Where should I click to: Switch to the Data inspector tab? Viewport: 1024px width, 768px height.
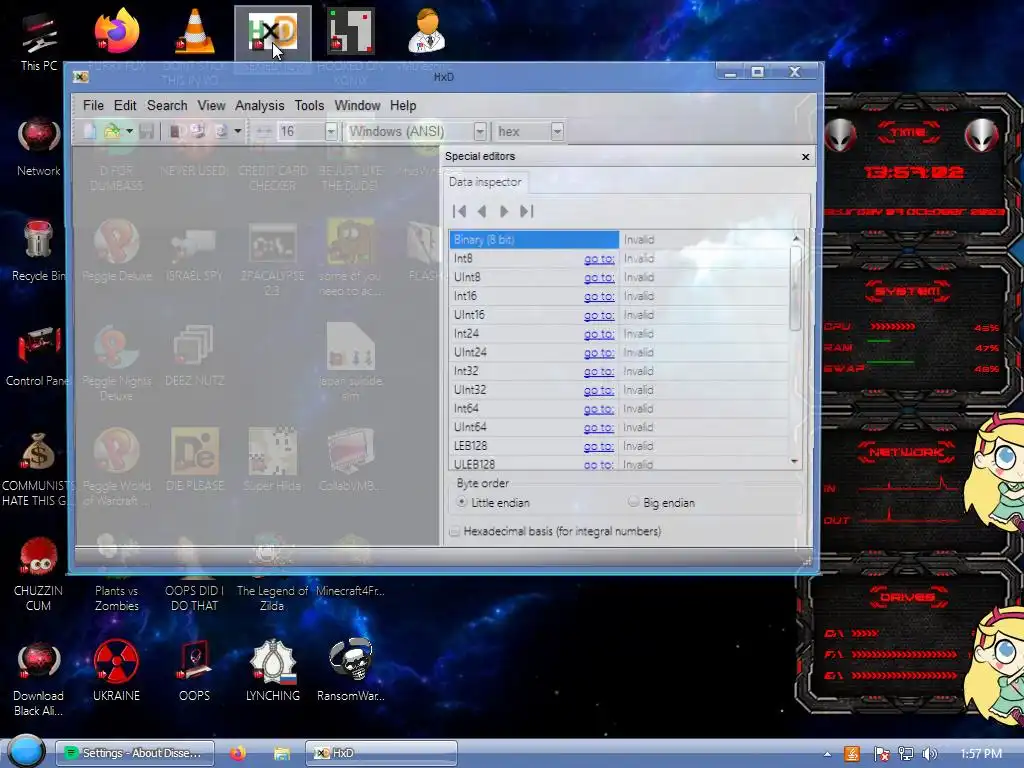point(485,182)
